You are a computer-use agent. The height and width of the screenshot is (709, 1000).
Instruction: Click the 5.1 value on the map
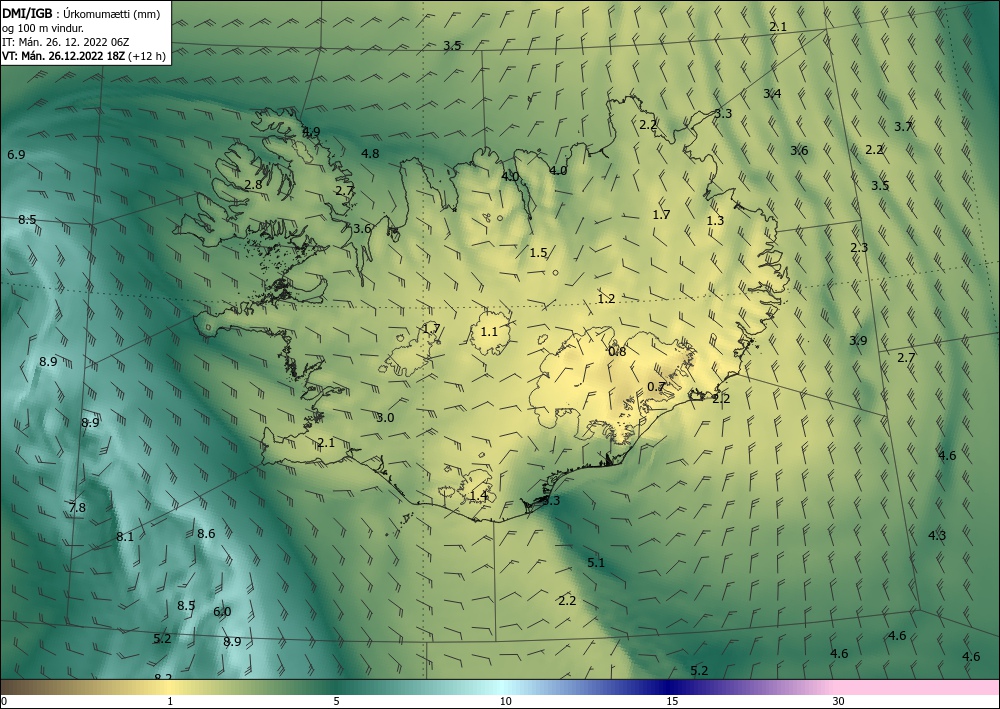point(596,563)
